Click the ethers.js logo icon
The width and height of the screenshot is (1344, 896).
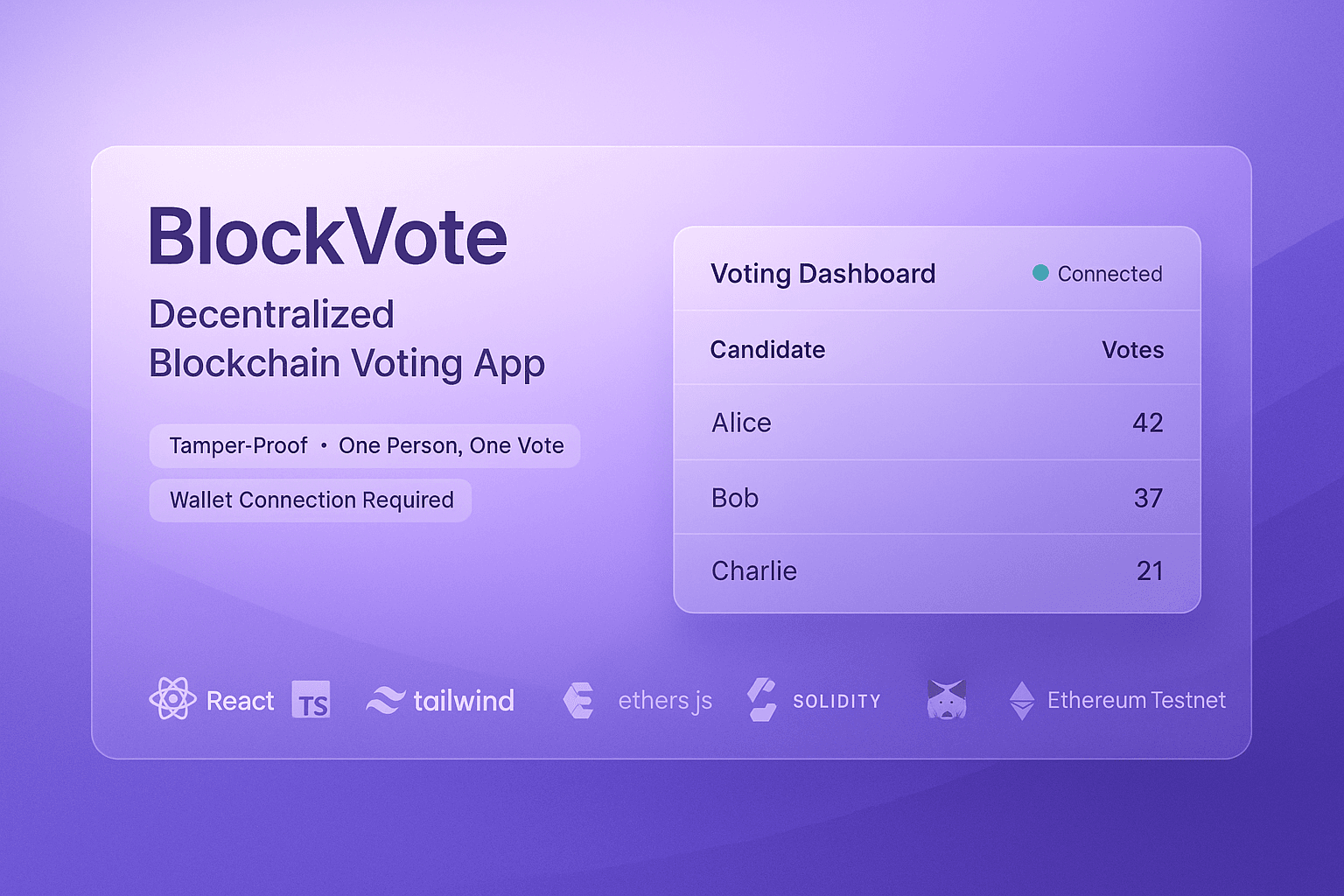(x=579, y=701)
